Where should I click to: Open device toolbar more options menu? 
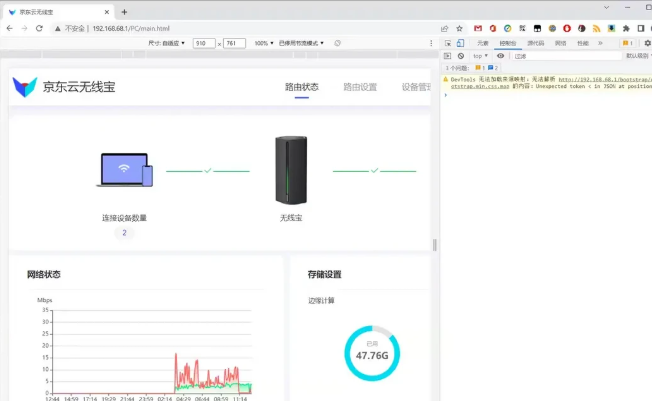[x=431, y=43]
